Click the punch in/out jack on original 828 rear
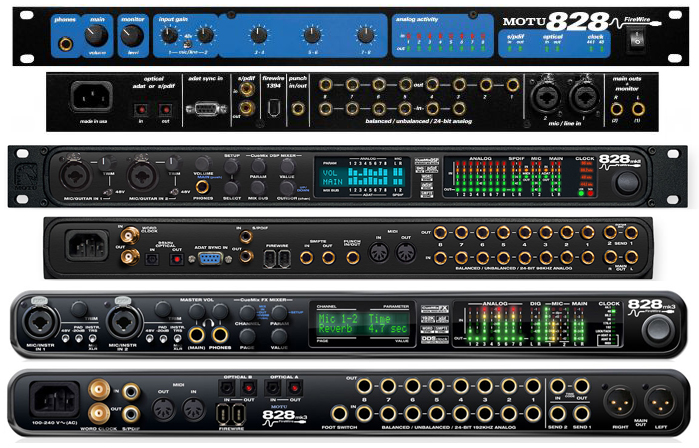This screenshot has height=448, width=699. tap(298, 108)
